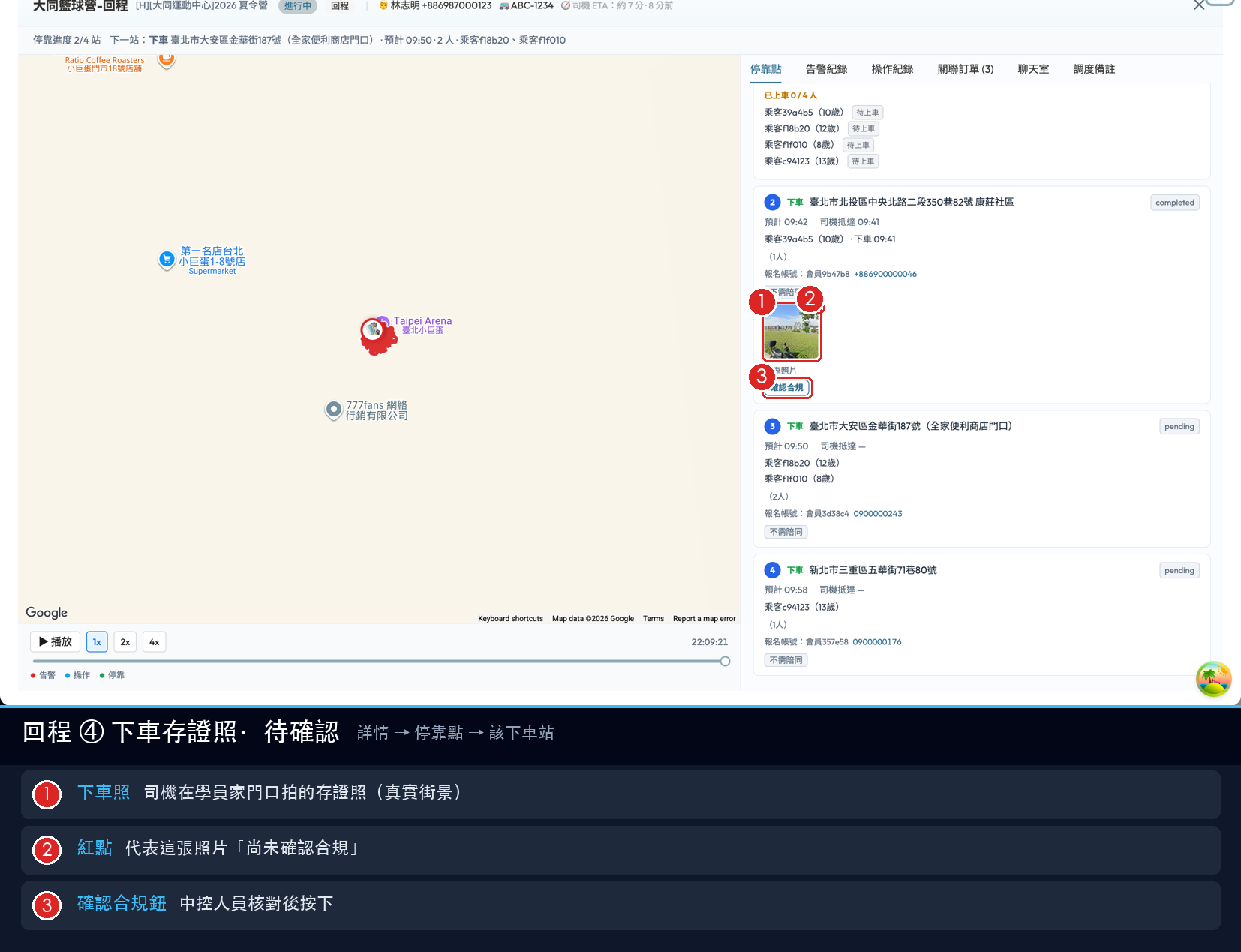
Task: Click the phone link +886900000046
Action: click(885, 275)
